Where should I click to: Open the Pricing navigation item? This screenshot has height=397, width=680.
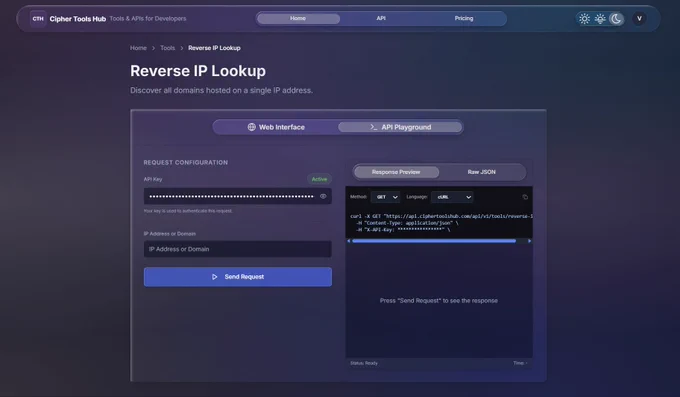point(464,18)
